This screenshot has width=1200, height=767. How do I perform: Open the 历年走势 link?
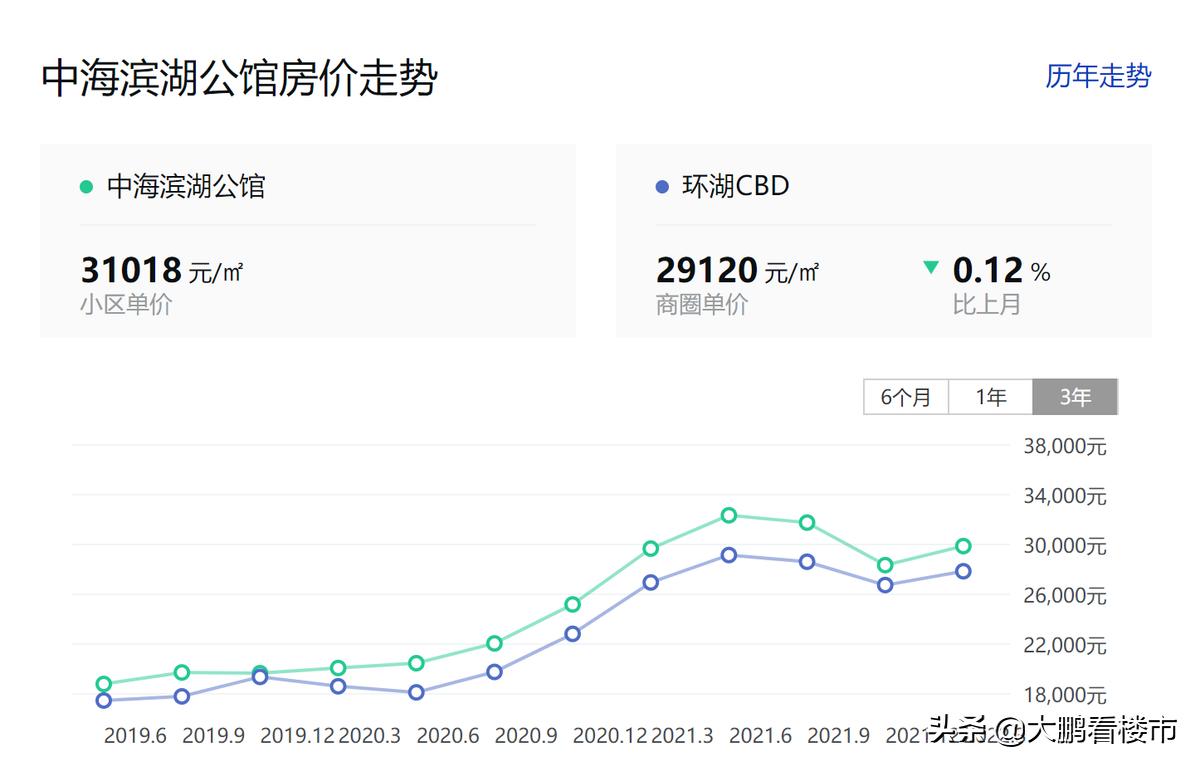[1098, 76]
